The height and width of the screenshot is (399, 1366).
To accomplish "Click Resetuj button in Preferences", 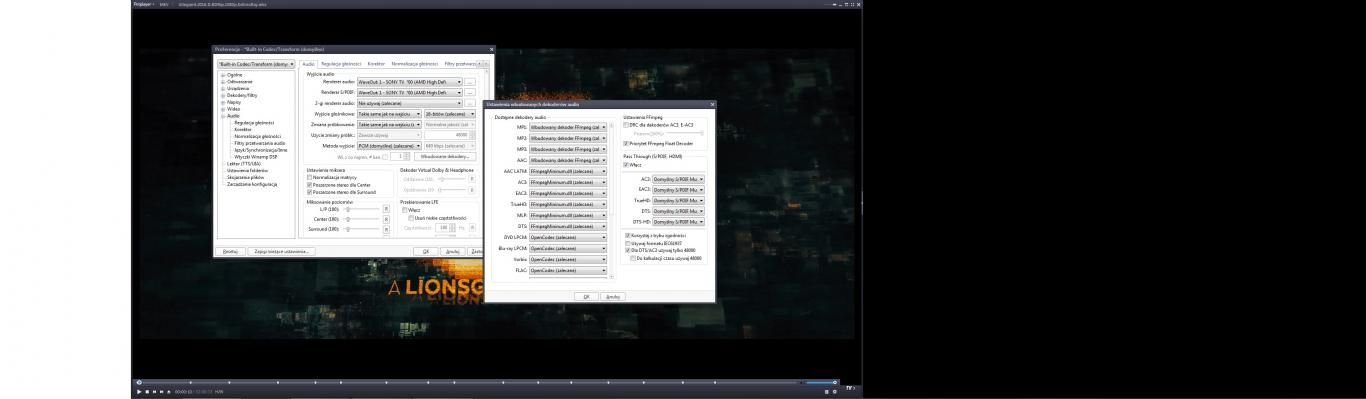I will click(231, 251).
